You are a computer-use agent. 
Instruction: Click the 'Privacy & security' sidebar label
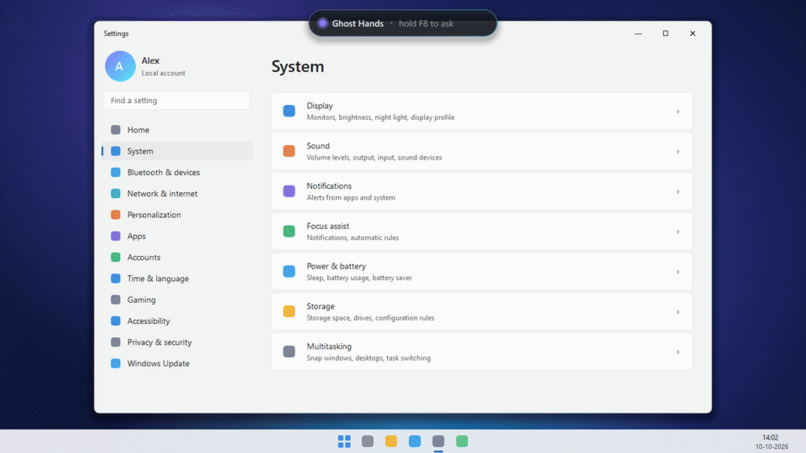[x=159, y=342]
